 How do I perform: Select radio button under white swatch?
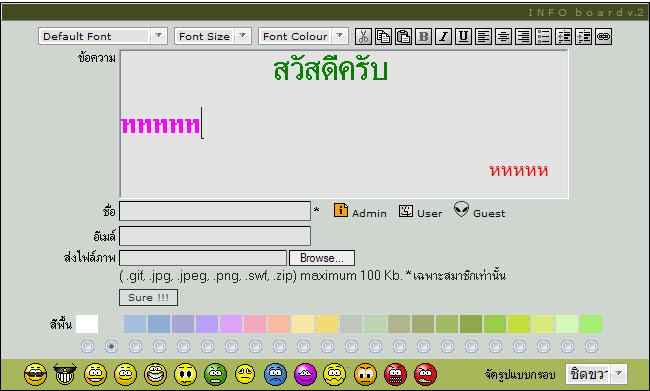(x=87, y=346)
